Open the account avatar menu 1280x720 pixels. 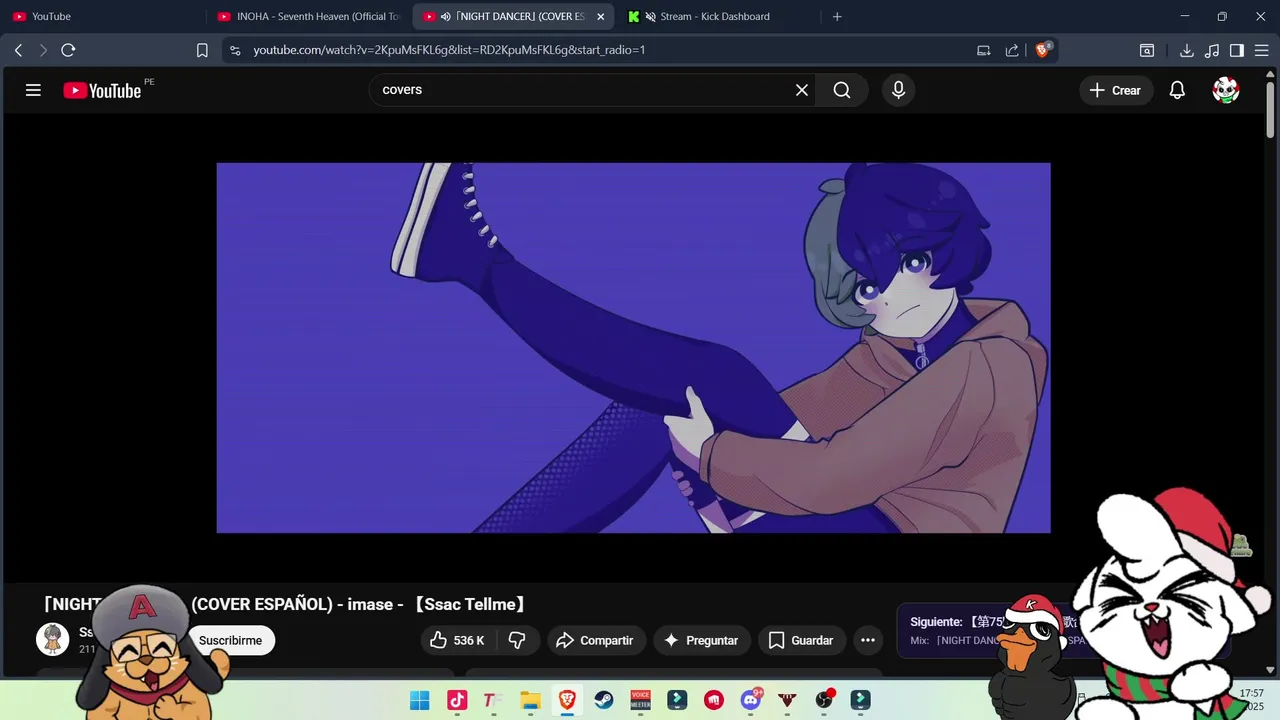click(x=1226, y=90)
